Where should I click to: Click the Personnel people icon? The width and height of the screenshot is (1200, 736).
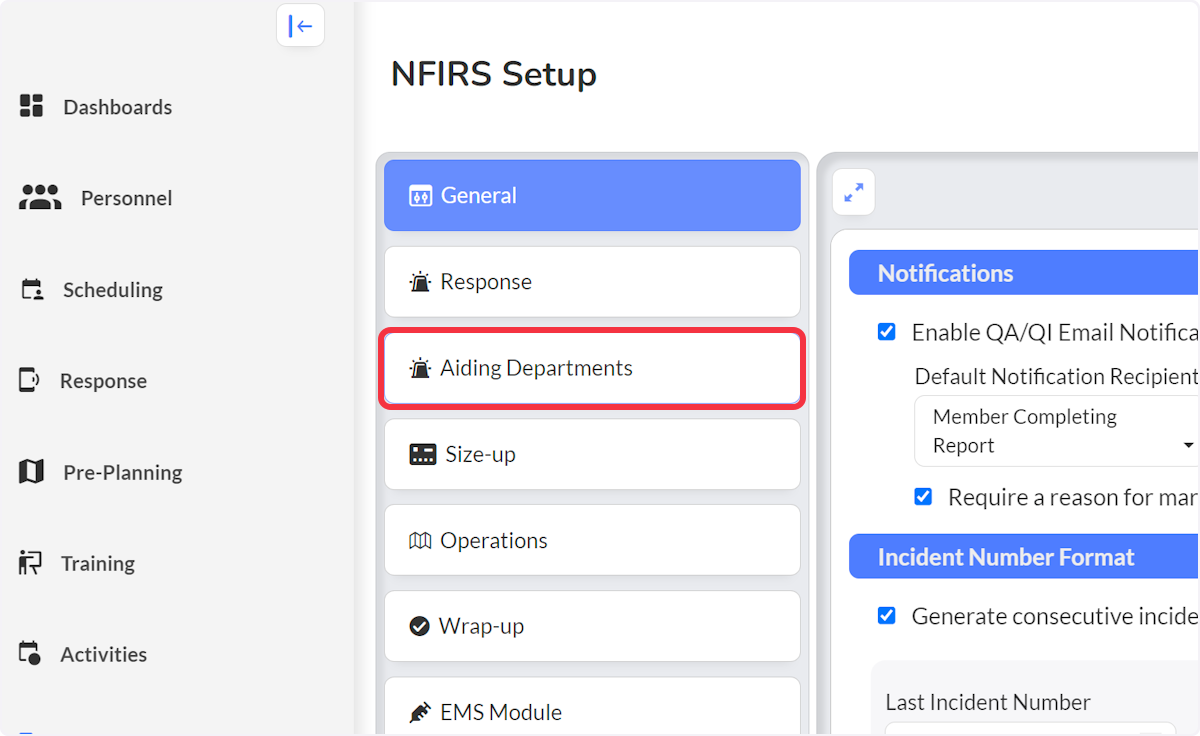(40, 197)
